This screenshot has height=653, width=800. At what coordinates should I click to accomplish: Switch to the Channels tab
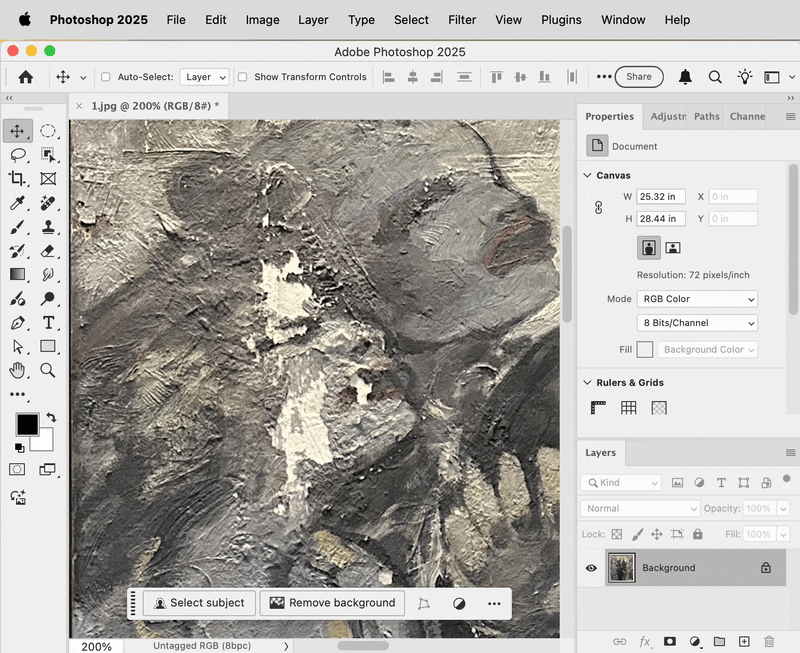point(747,116)
